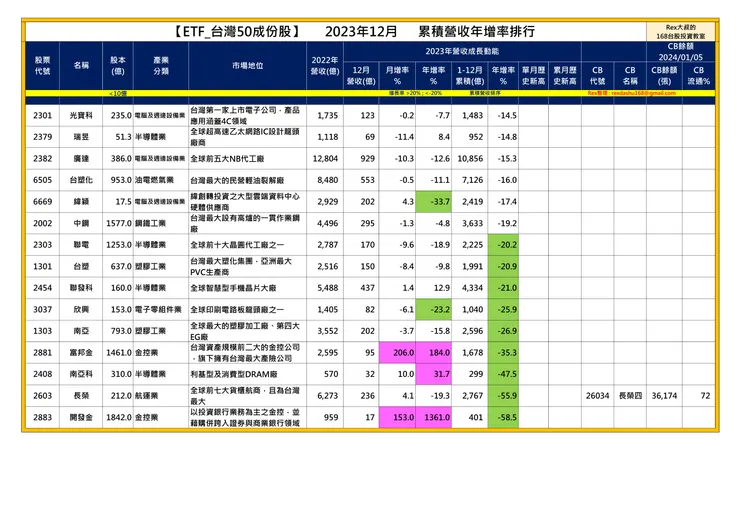Click pink 1361.0 yearly growth cell
Viewport: 740px width, 523px height.
tap(433, 417)
